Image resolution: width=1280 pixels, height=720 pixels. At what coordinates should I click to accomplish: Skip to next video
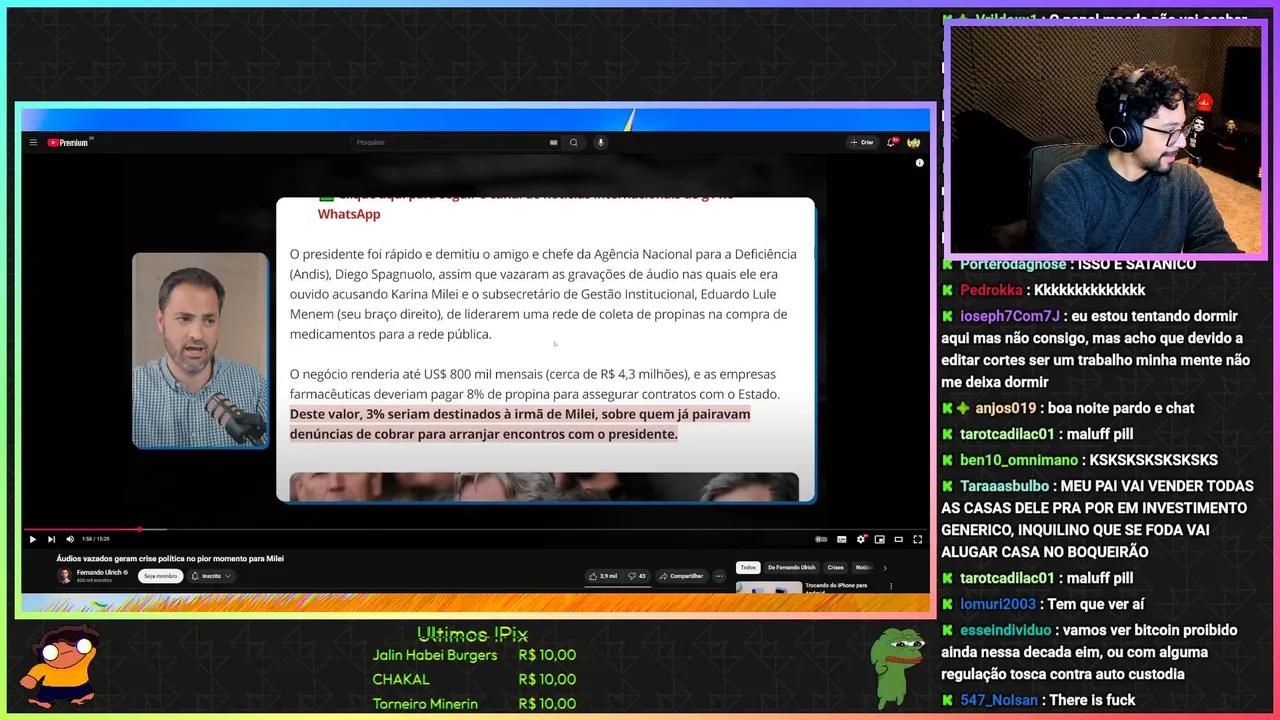(51, 539)
